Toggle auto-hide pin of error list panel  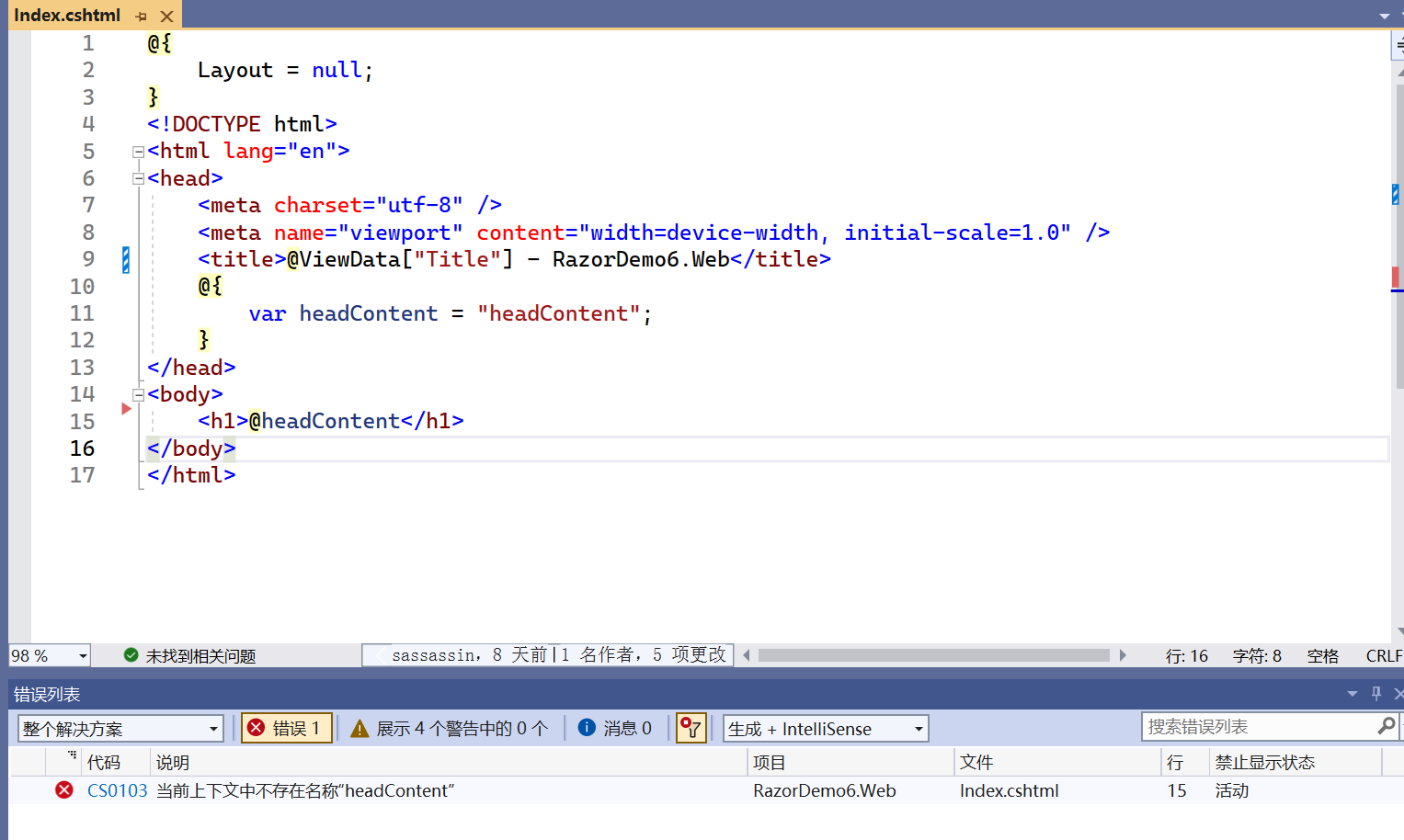coord(1376,694)
